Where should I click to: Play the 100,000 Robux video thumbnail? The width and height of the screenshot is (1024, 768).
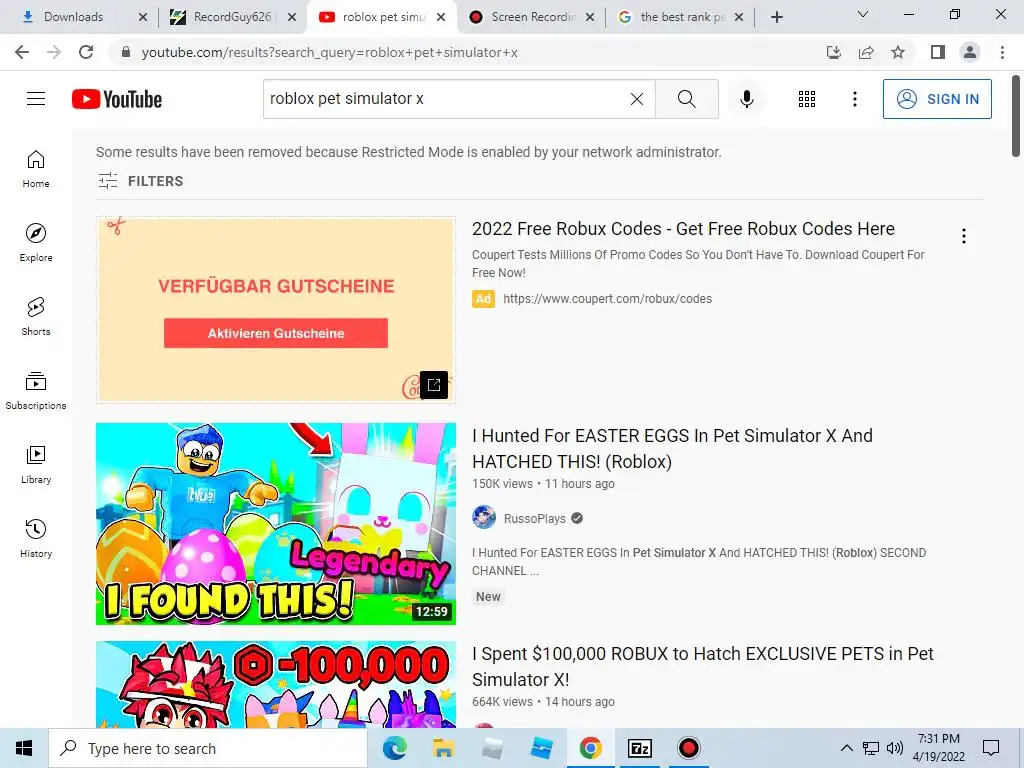click(276, 684)
